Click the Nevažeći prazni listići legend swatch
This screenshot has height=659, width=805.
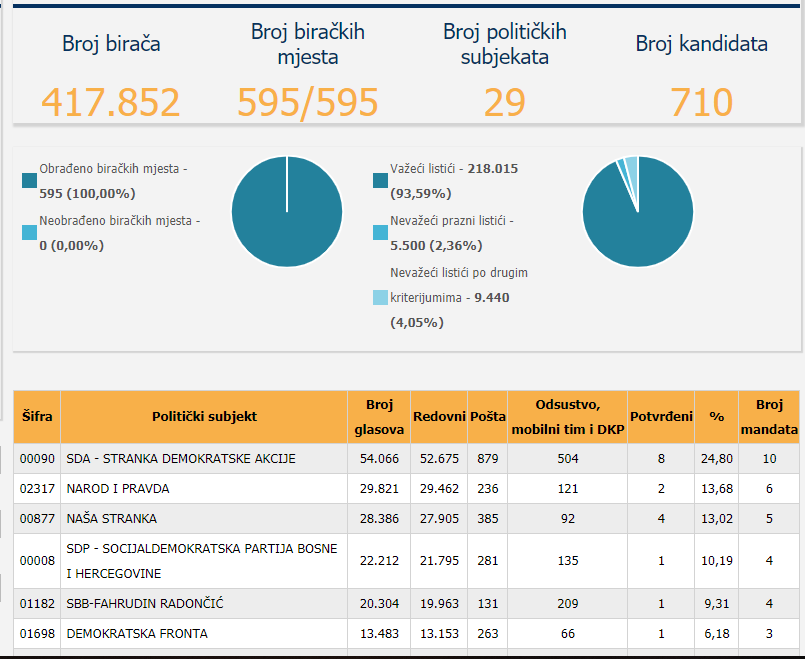click(x=380, y=232)
